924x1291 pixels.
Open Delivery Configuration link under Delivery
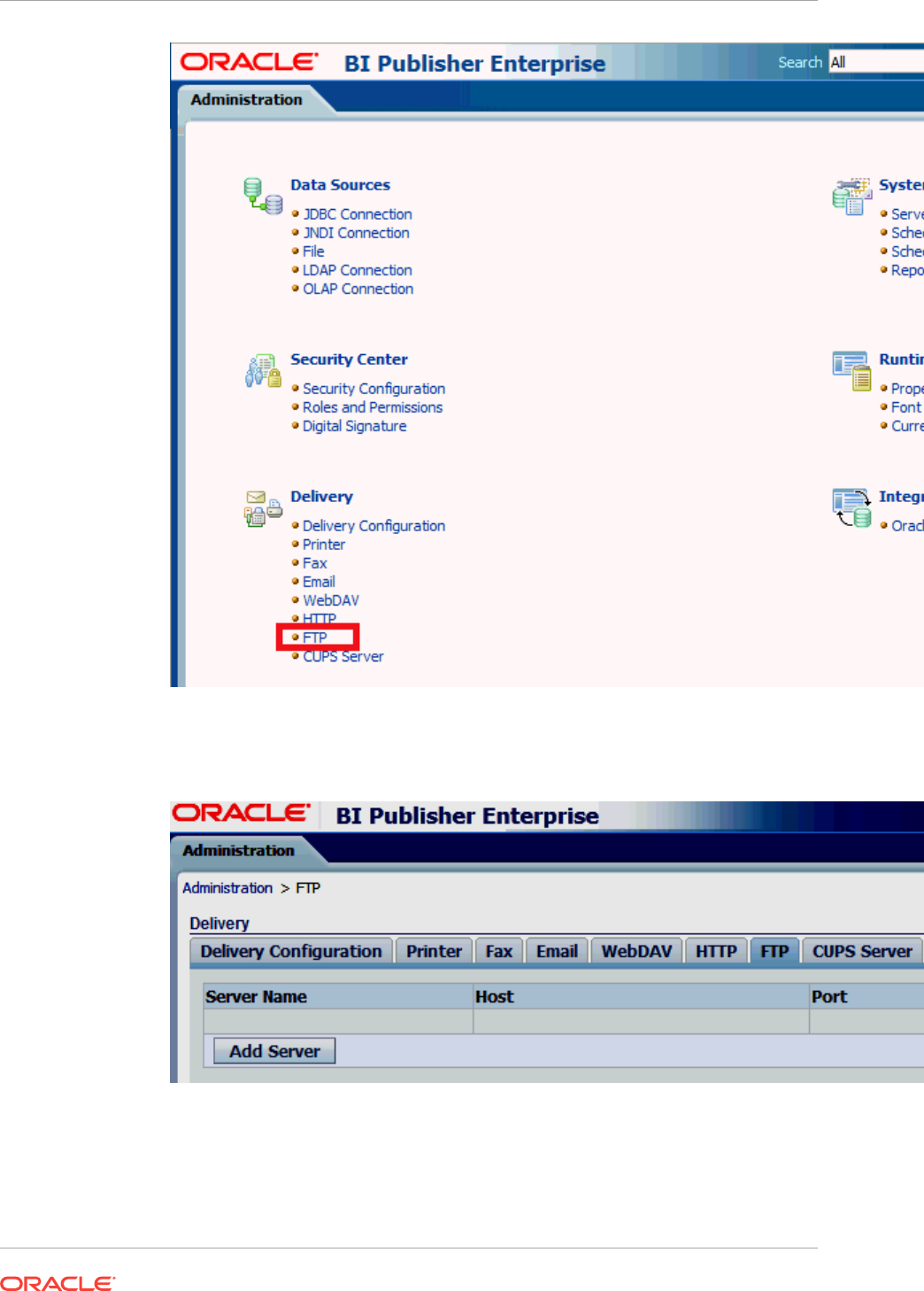point(373,526)
